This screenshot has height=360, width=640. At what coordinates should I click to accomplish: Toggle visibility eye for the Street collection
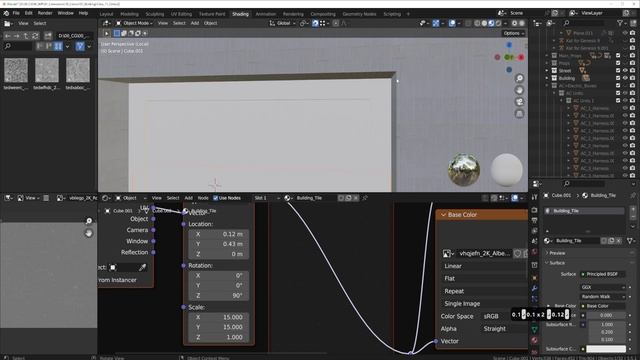(x=625, y=71)
